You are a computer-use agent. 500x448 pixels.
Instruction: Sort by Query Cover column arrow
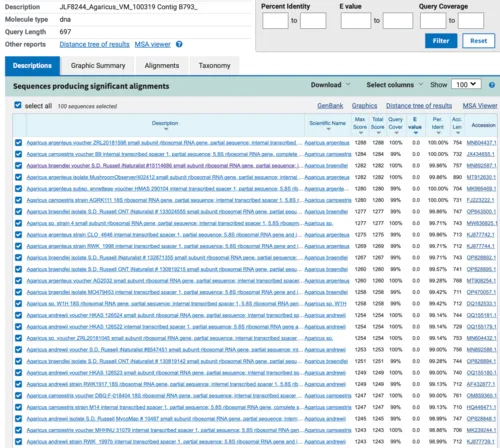pos(396,133)
